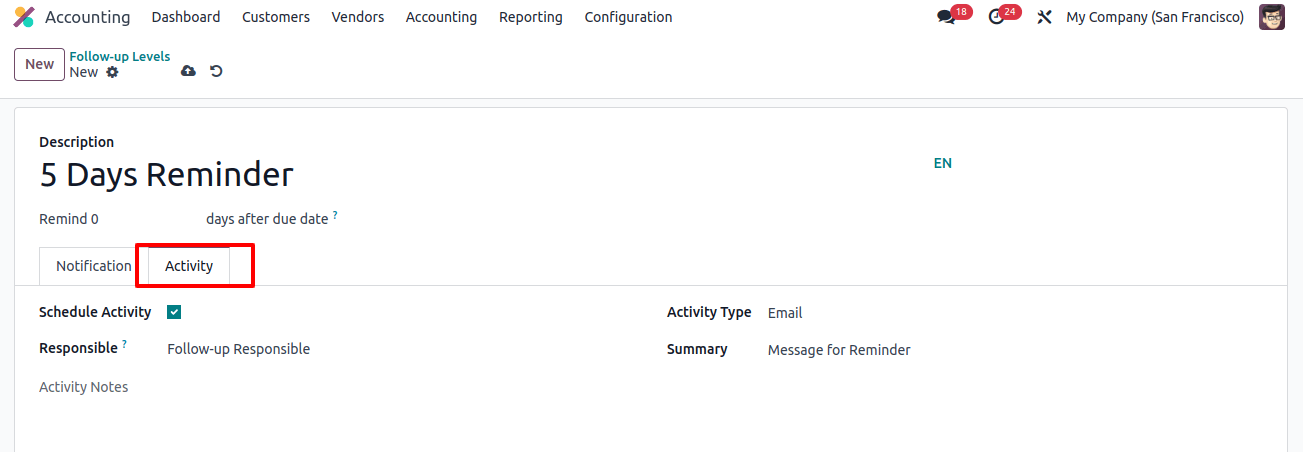Click the user avatar picture
This screenshot has width=1303, height=452.
point(1272,17)
